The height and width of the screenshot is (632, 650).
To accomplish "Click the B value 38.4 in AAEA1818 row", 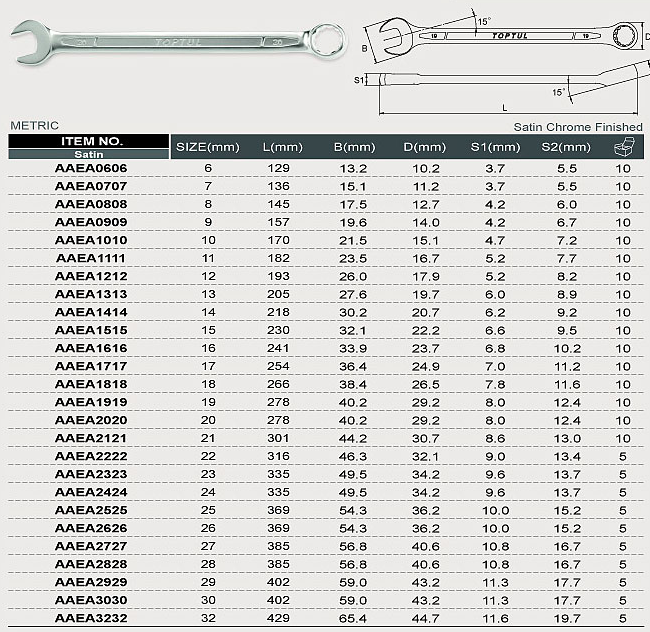I will pyautogui.click(x=353, y=385).
